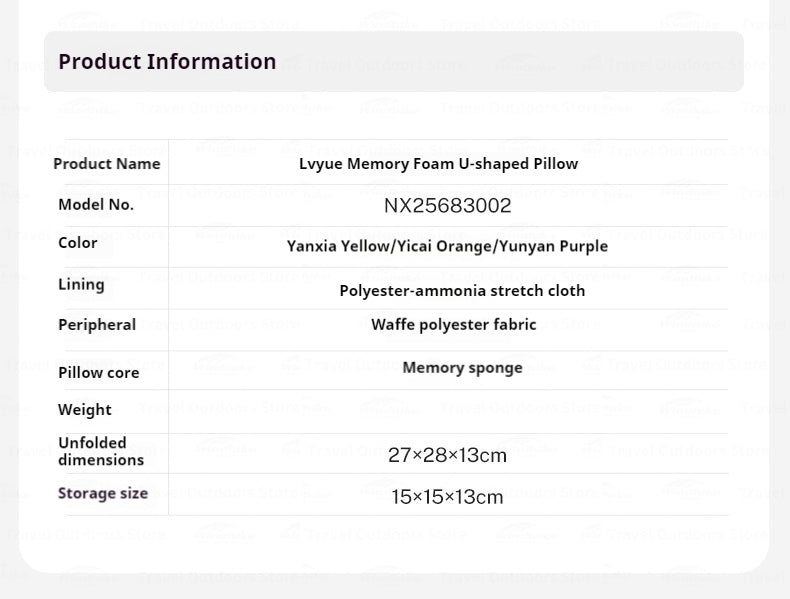
Task: Select the Pillow core row label
Action: (98, 372)
